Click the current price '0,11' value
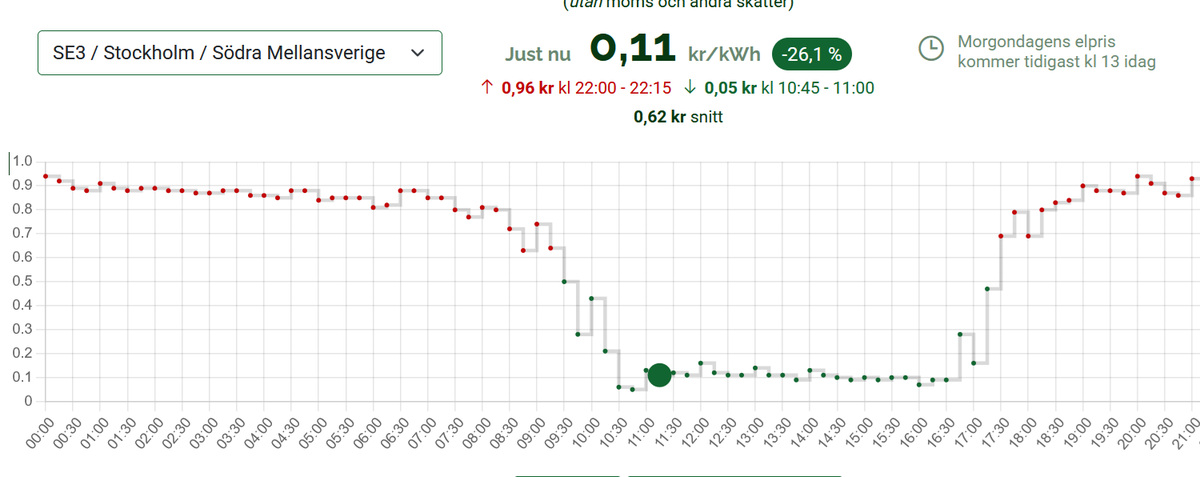The height and width of the screenshot is (477, 1200). [634, 48]
